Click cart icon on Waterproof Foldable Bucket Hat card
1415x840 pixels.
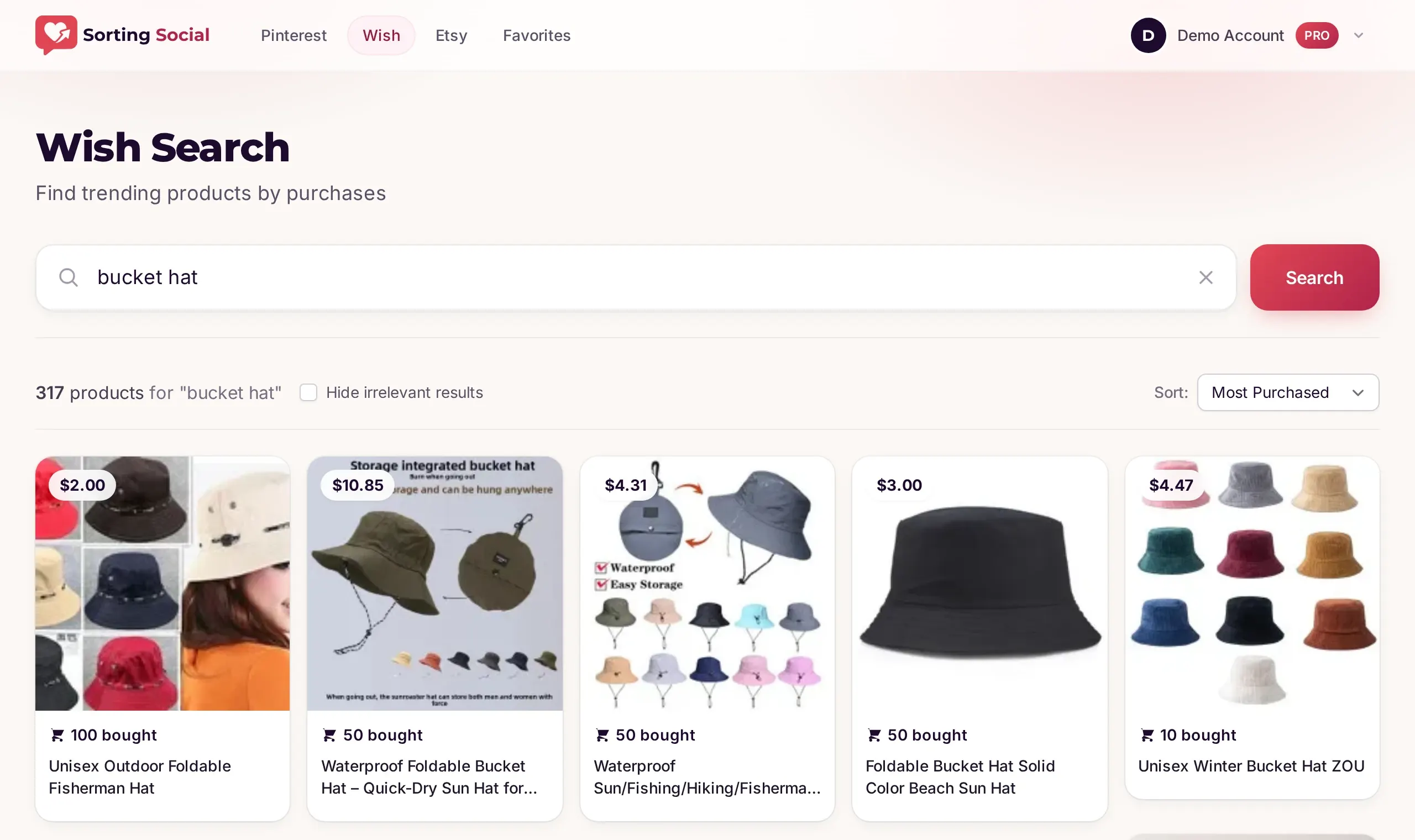[x=329, y=734]
